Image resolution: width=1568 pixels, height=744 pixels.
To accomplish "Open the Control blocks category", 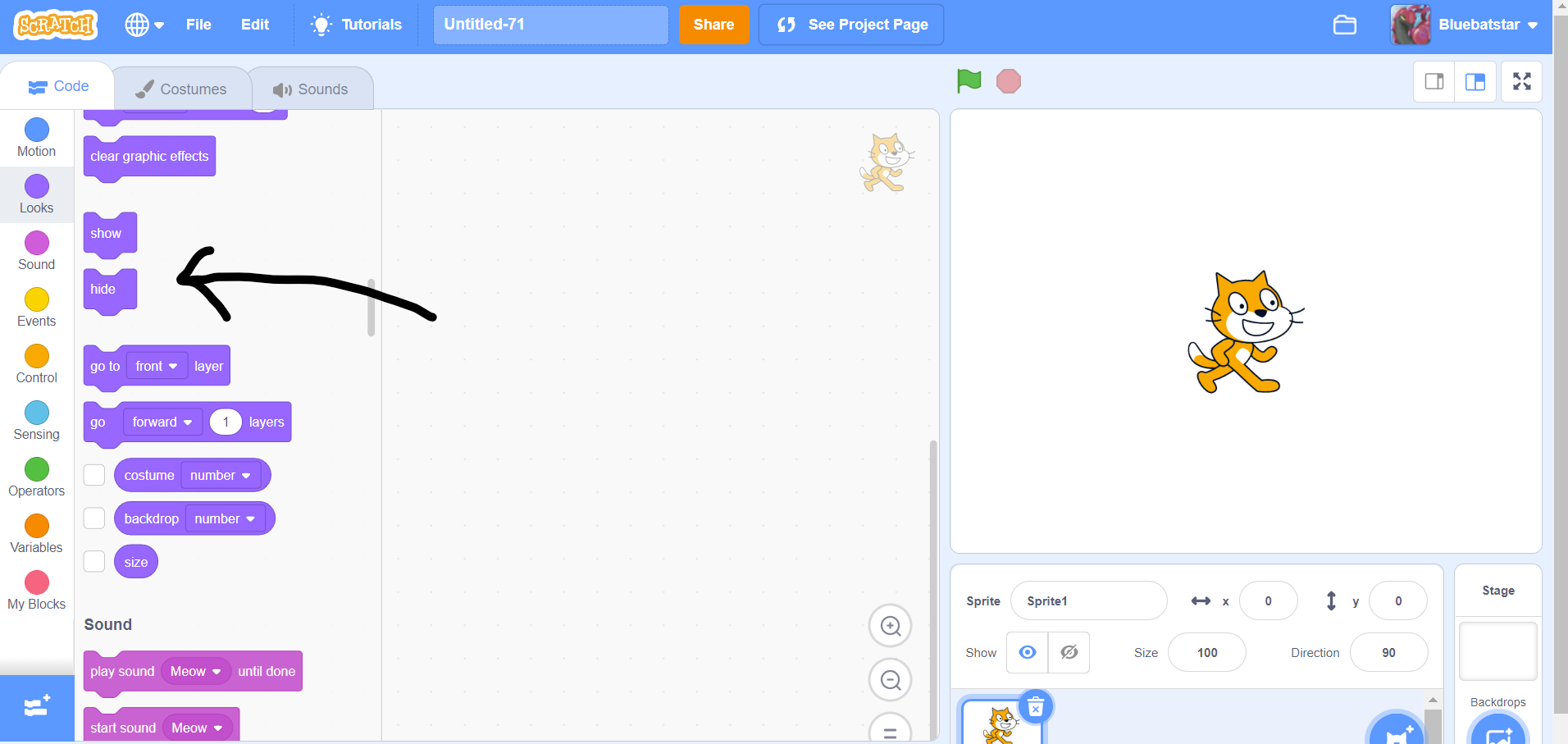I will [x=36, y=363].
